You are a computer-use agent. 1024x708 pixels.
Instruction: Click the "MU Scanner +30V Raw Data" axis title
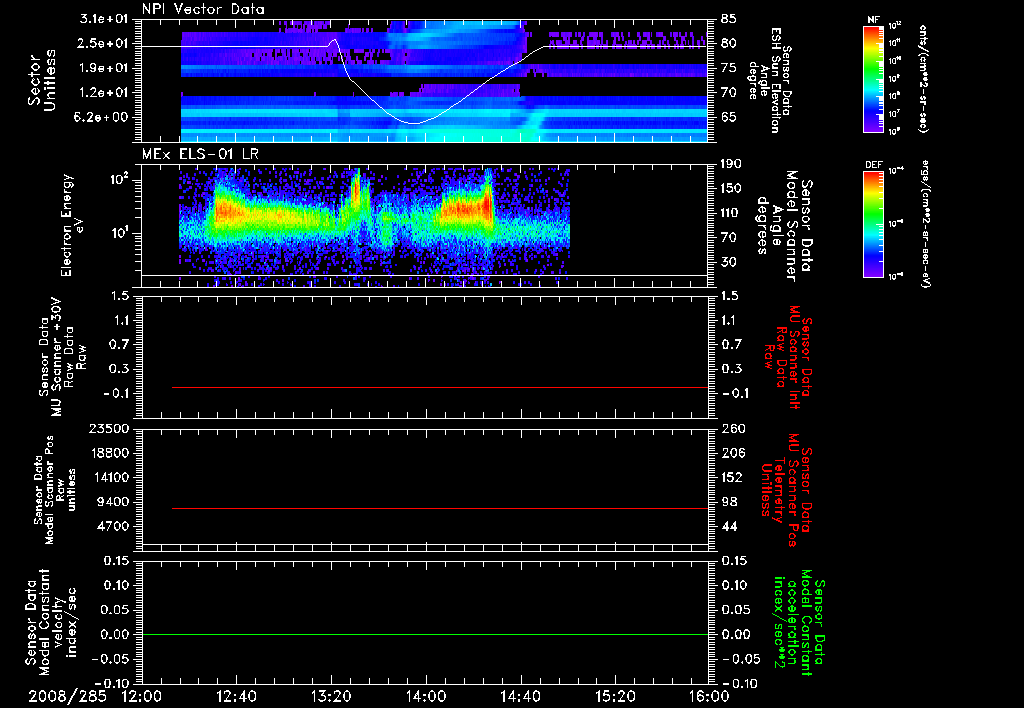coord(61,357)
